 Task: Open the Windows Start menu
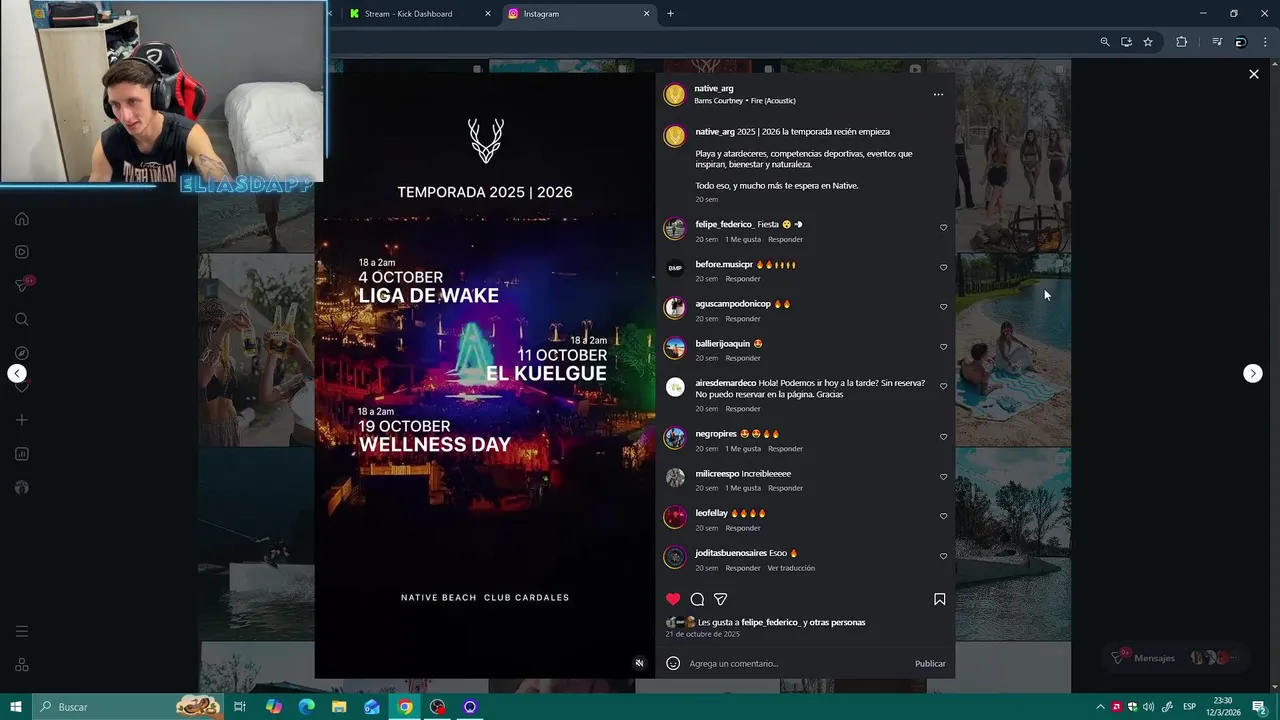[16, 707]
